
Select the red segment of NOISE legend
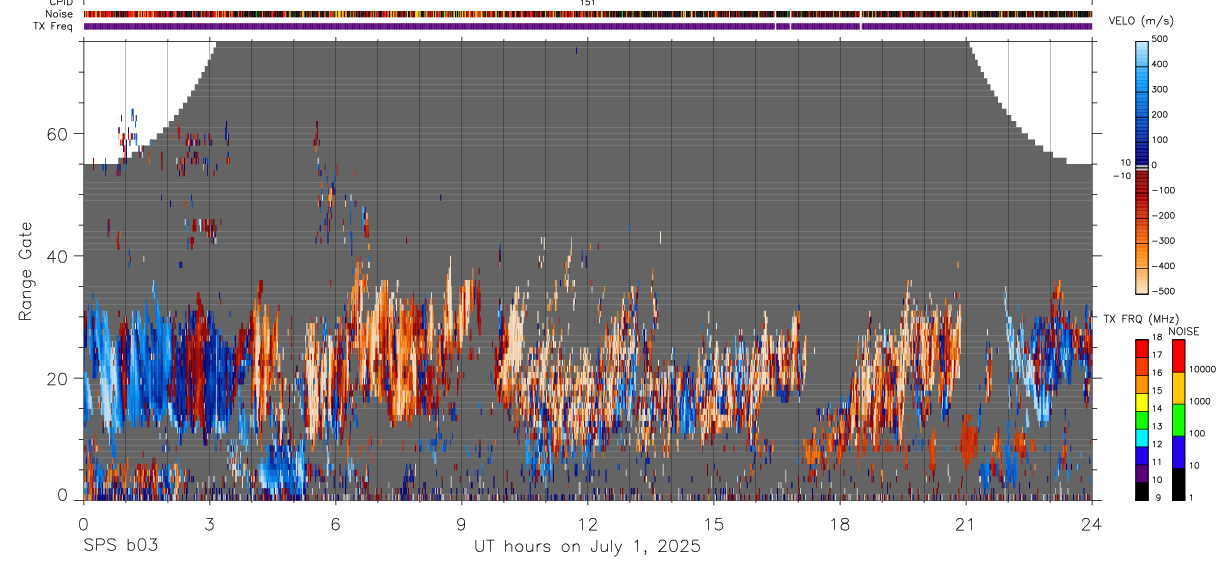pyautogui.click(x=1178, y=356)
